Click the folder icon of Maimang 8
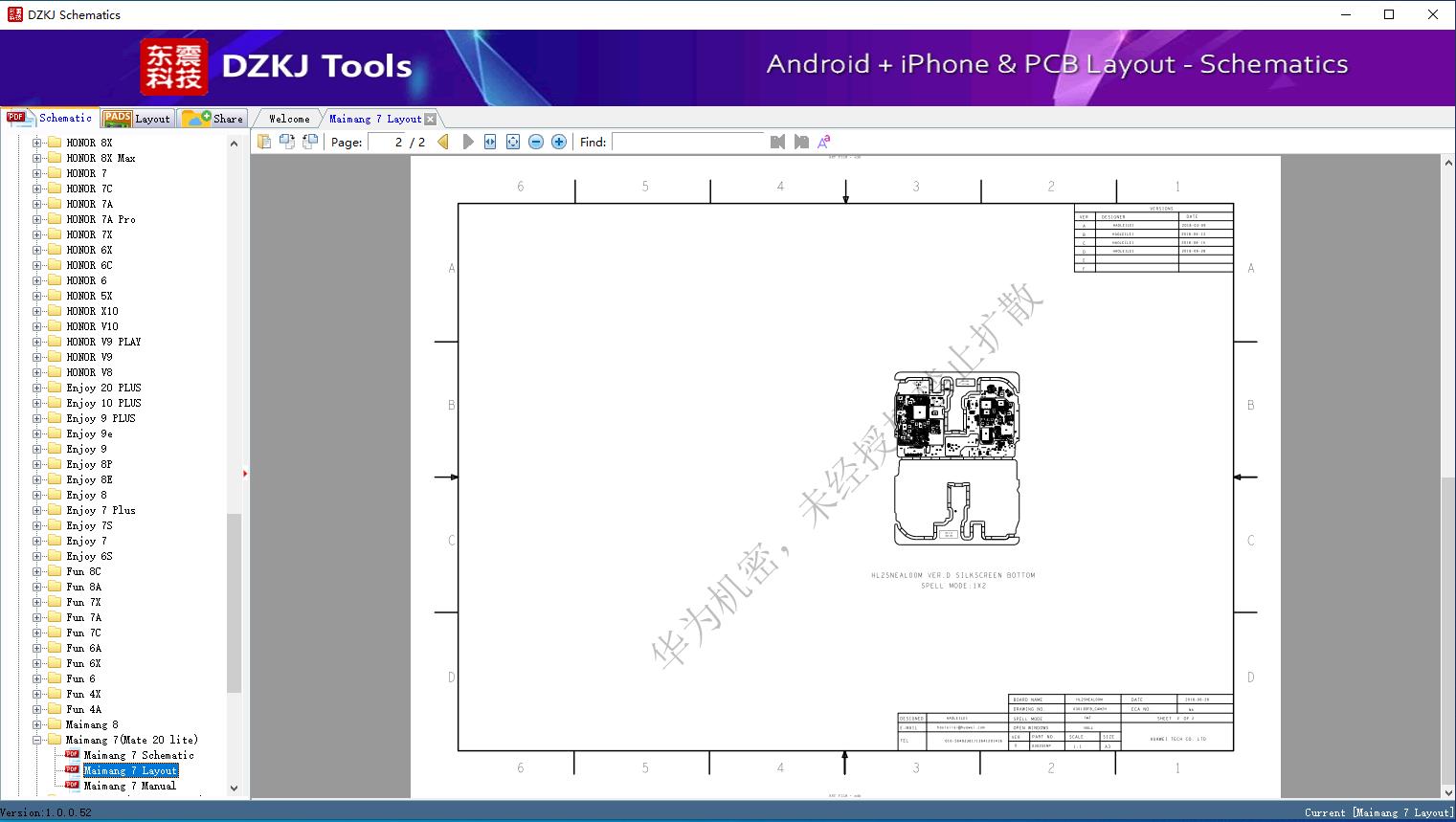1456x822 pixels. click(55, 724)
